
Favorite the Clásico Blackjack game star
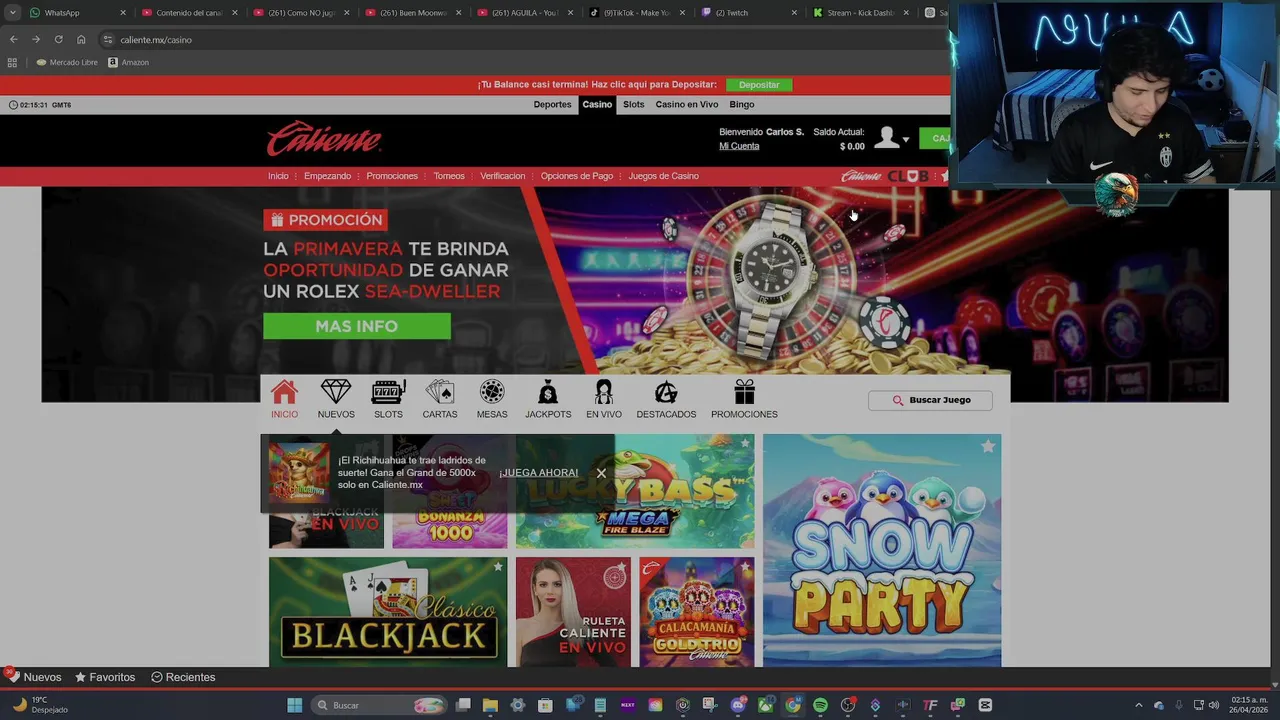(497, 567)
